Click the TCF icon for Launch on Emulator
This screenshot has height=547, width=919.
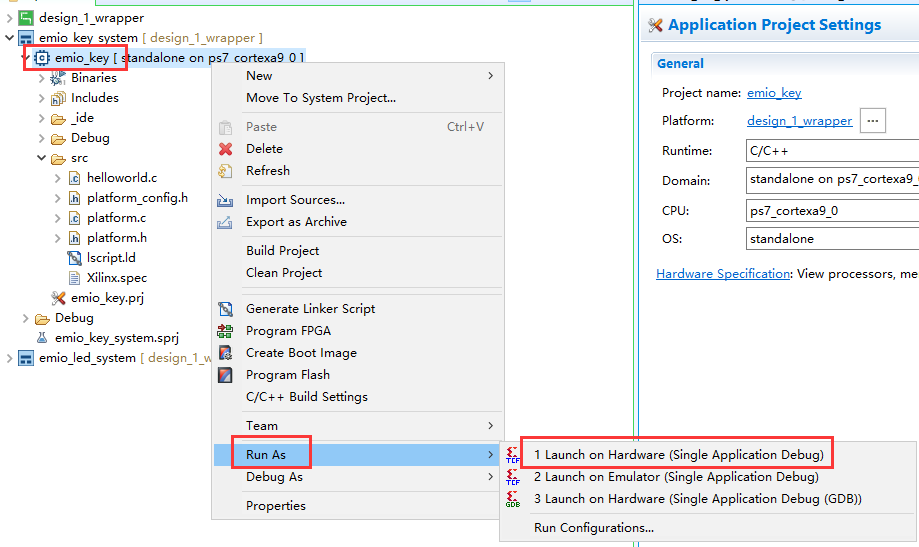(513, 477)
